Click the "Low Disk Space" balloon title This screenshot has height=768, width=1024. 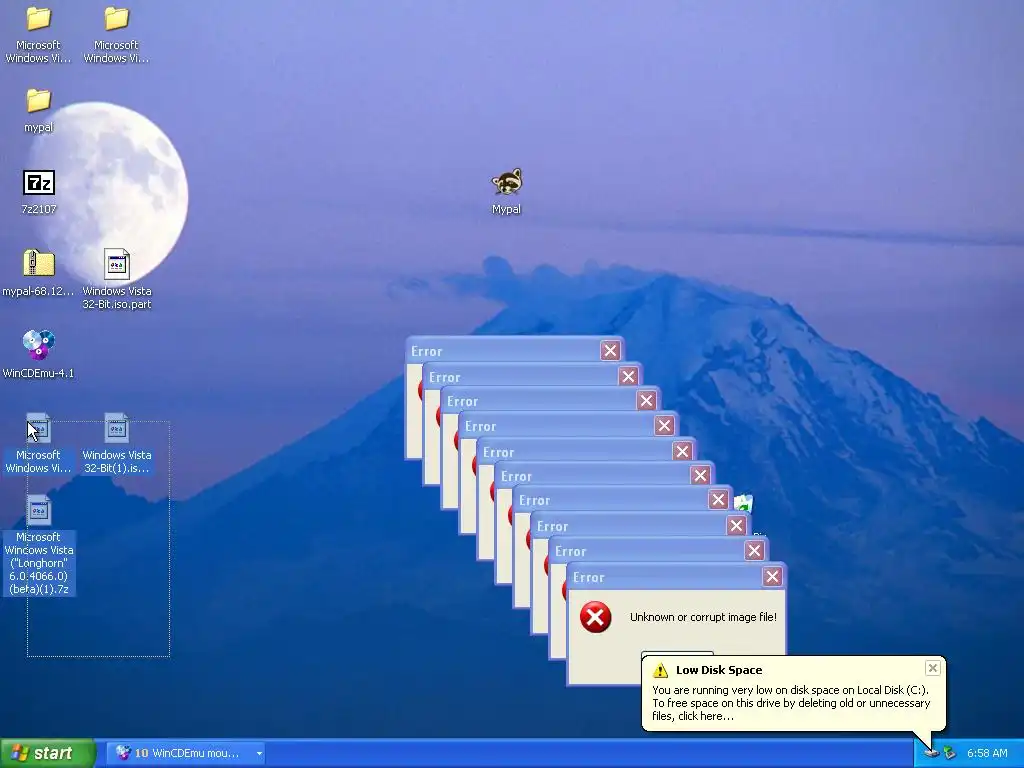[x=719, y=670]
